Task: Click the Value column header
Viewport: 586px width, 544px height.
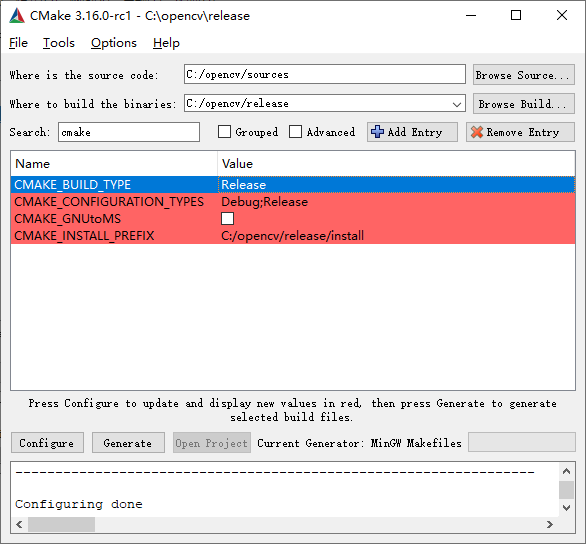Action: [x=396, y=164]
